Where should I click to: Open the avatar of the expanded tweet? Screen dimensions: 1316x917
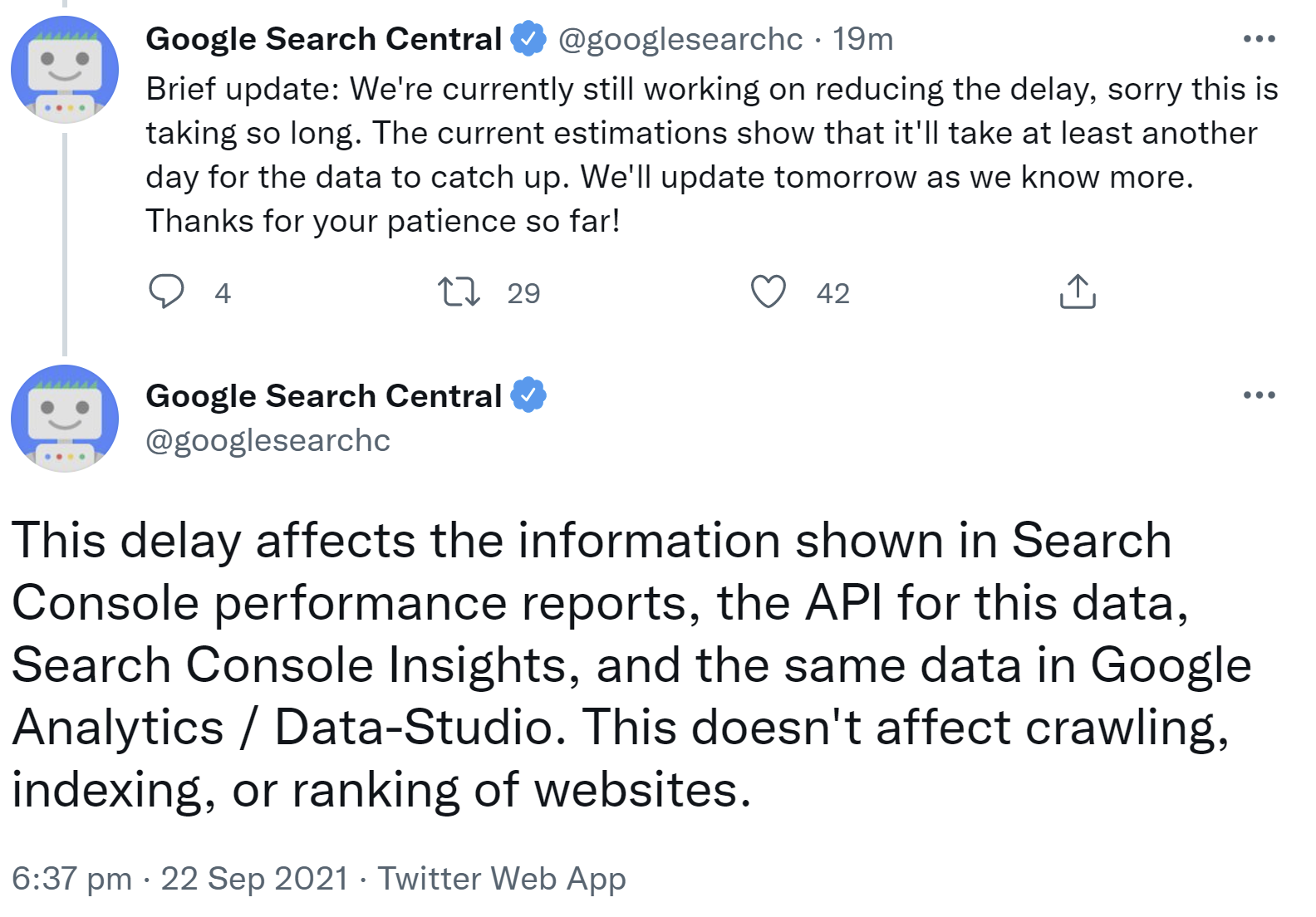coord(63,419)
